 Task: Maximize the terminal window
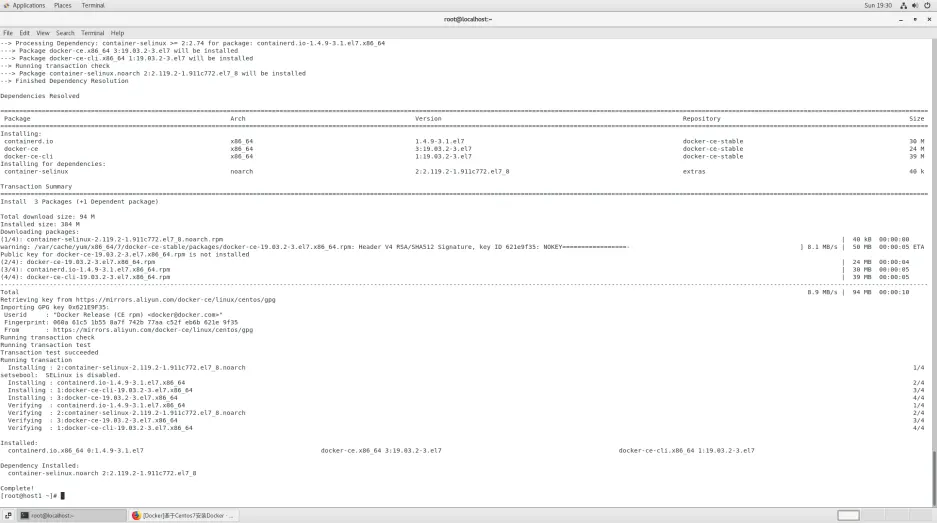tap(914, 19)
